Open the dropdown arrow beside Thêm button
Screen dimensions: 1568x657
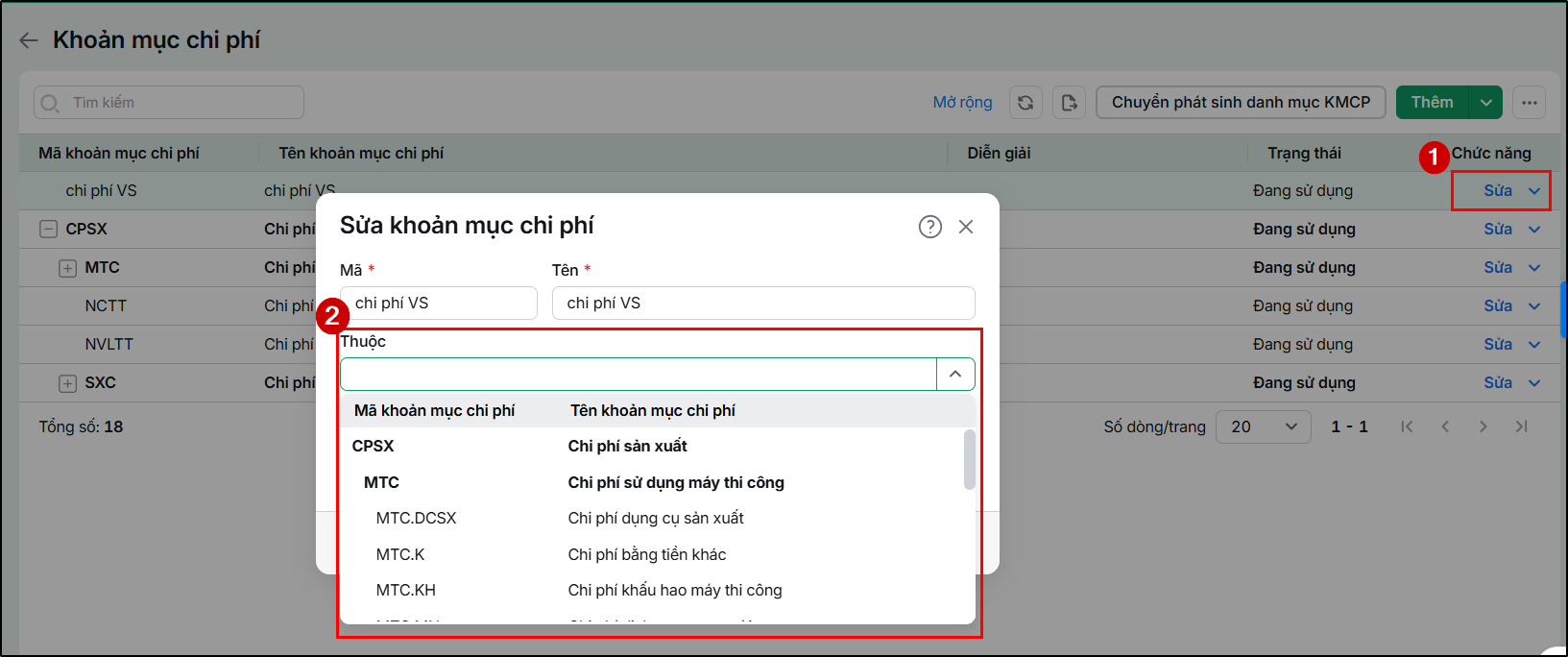point(1486,103)
